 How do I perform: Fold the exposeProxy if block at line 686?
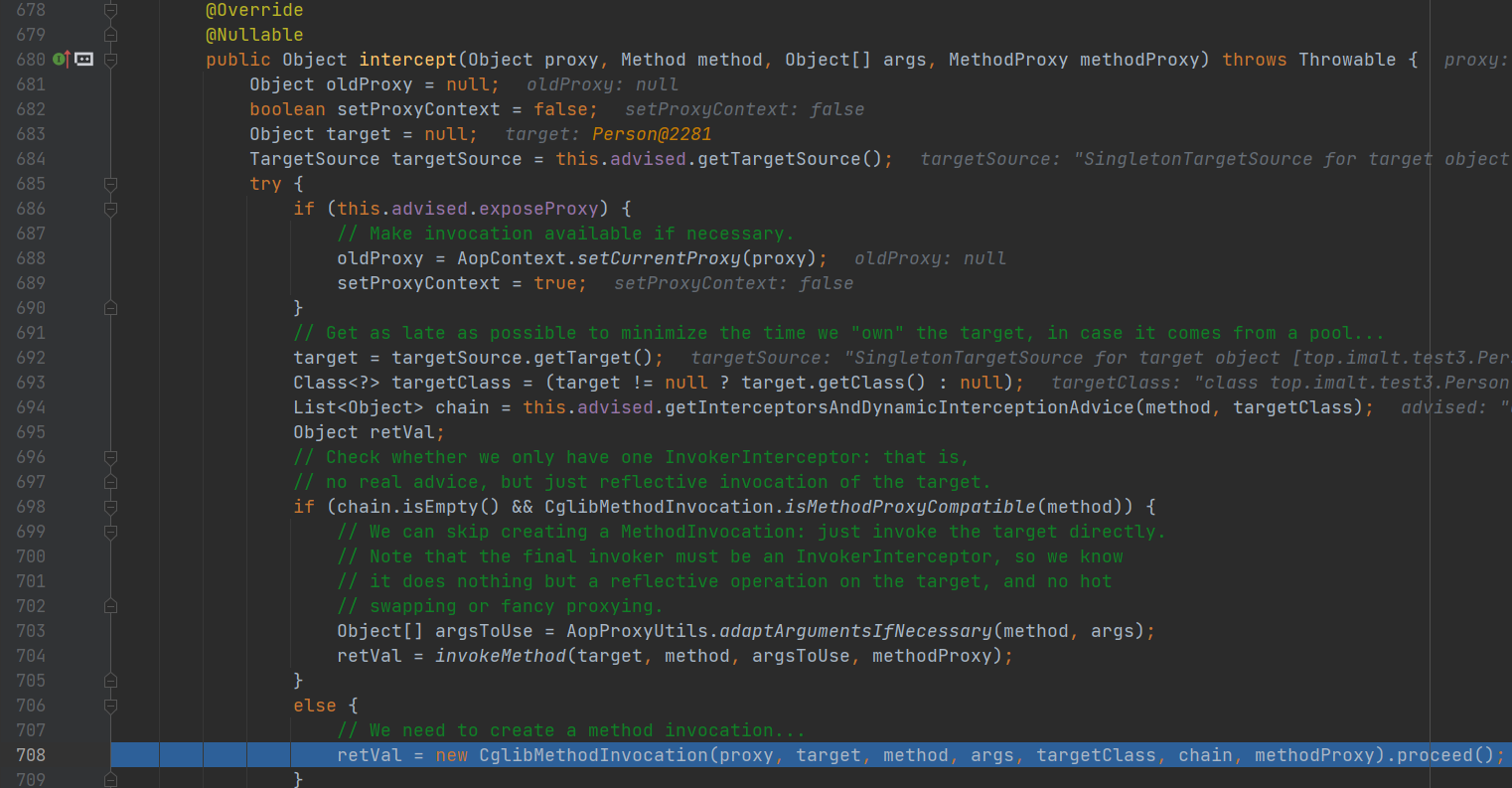[x=110, y=209]
